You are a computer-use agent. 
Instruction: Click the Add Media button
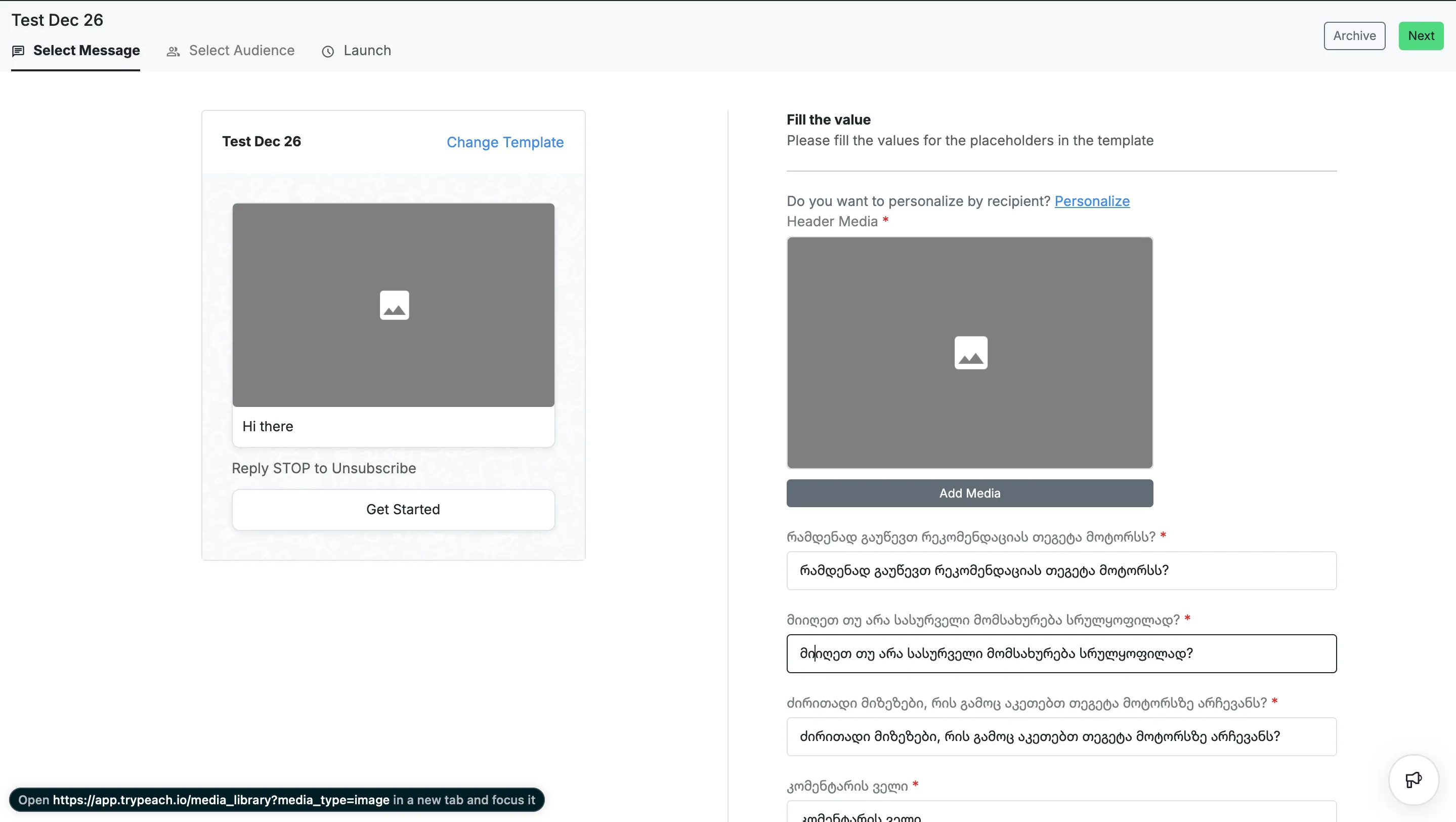(970, 493)
